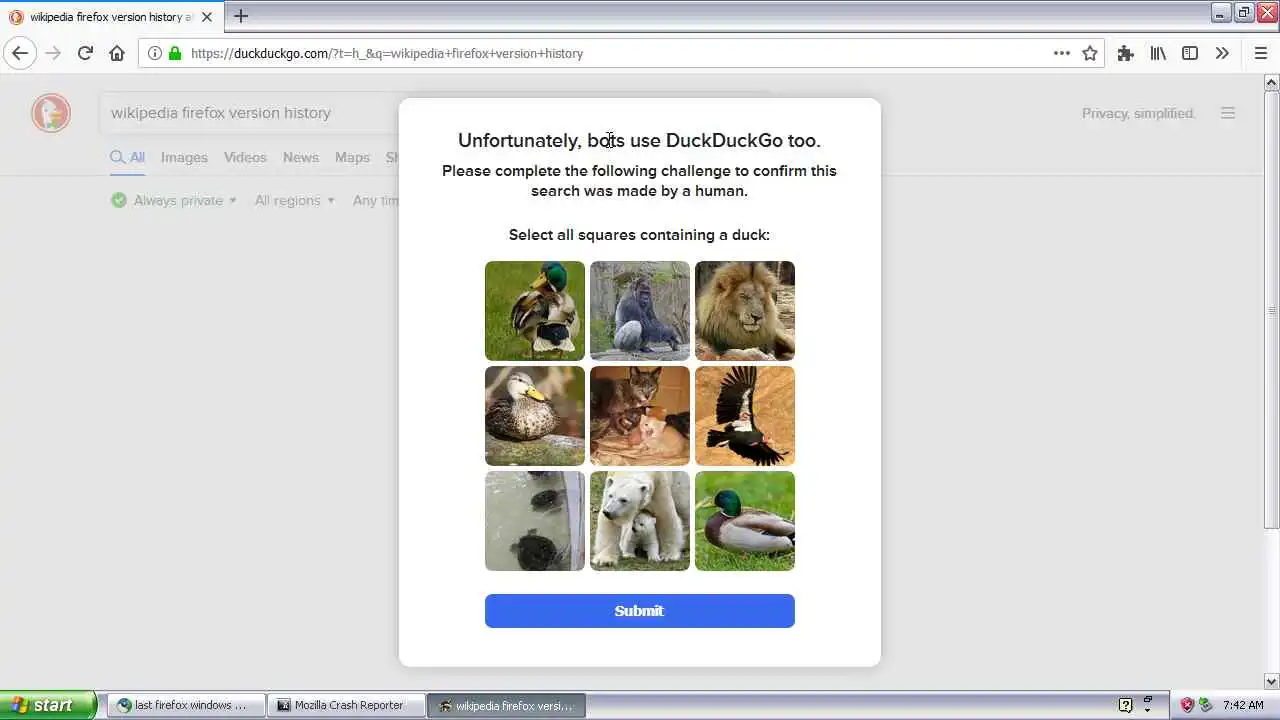Select the brown duck with yellow bill tile
The width and height of the screenshot is (1280, 720).
[x=535, y=416]
